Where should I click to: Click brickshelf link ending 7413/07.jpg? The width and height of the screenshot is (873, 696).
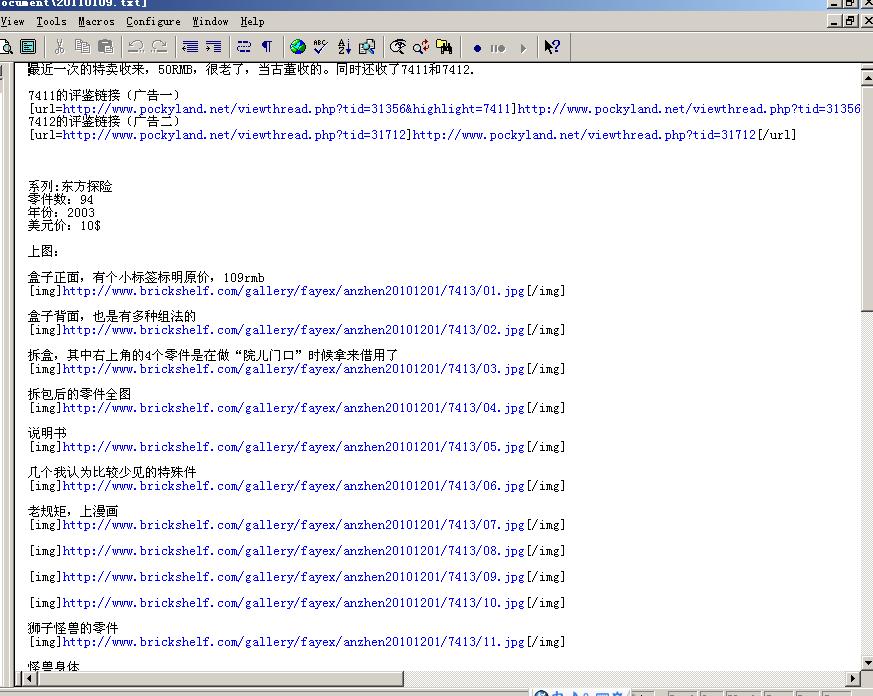click(293, 525)
